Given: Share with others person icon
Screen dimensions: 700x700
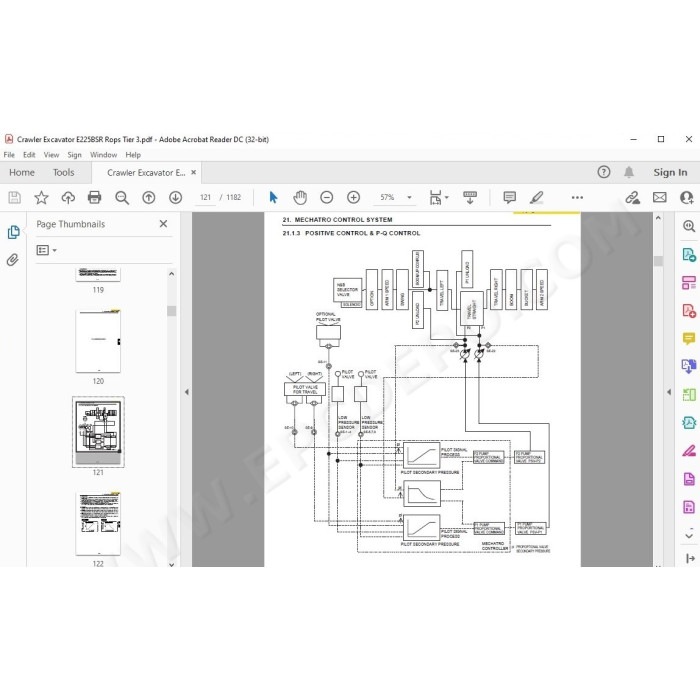Looking at the screenshot, I should click(686, 197).
